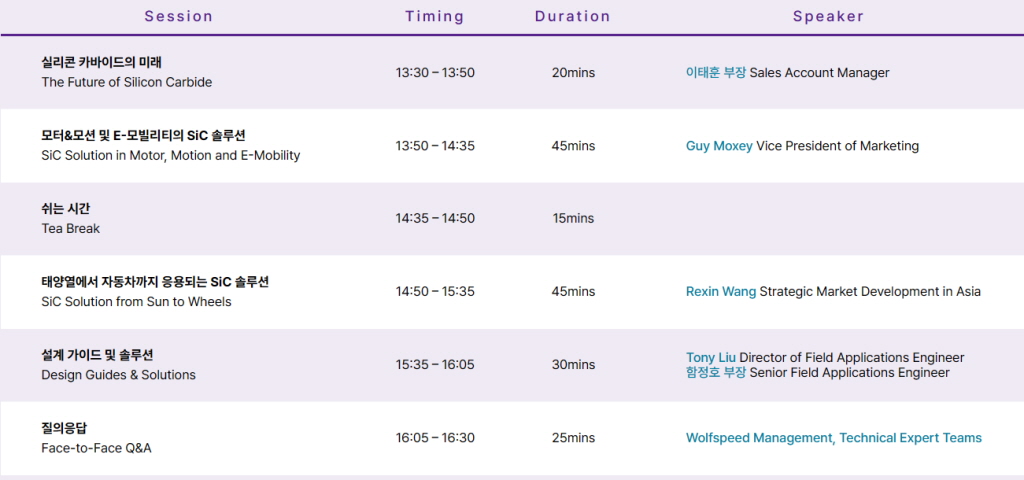Select SiC Solution in Motor, Motion and E-Mobility

(170, 156)
